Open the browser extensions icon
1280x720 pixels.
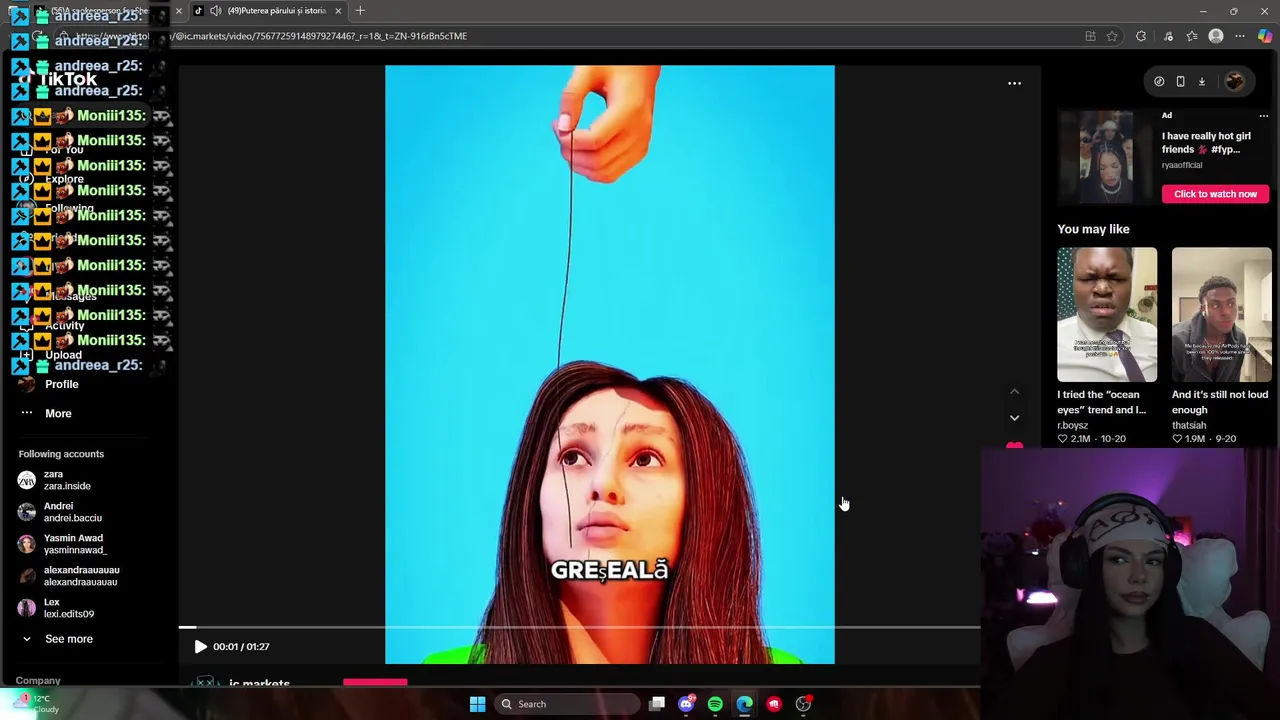pos(1141,36)
